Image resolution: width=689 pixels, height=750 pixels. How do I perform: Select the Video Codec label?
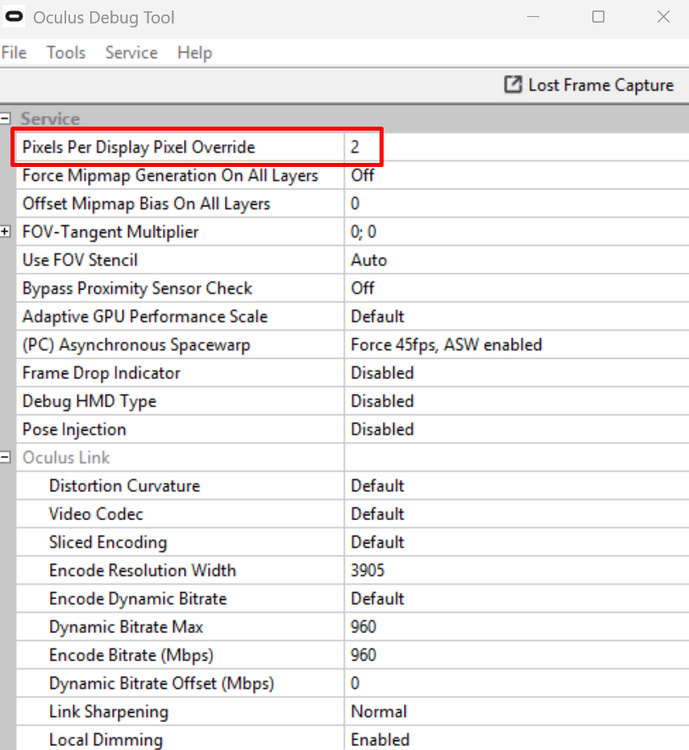point(96,514)
